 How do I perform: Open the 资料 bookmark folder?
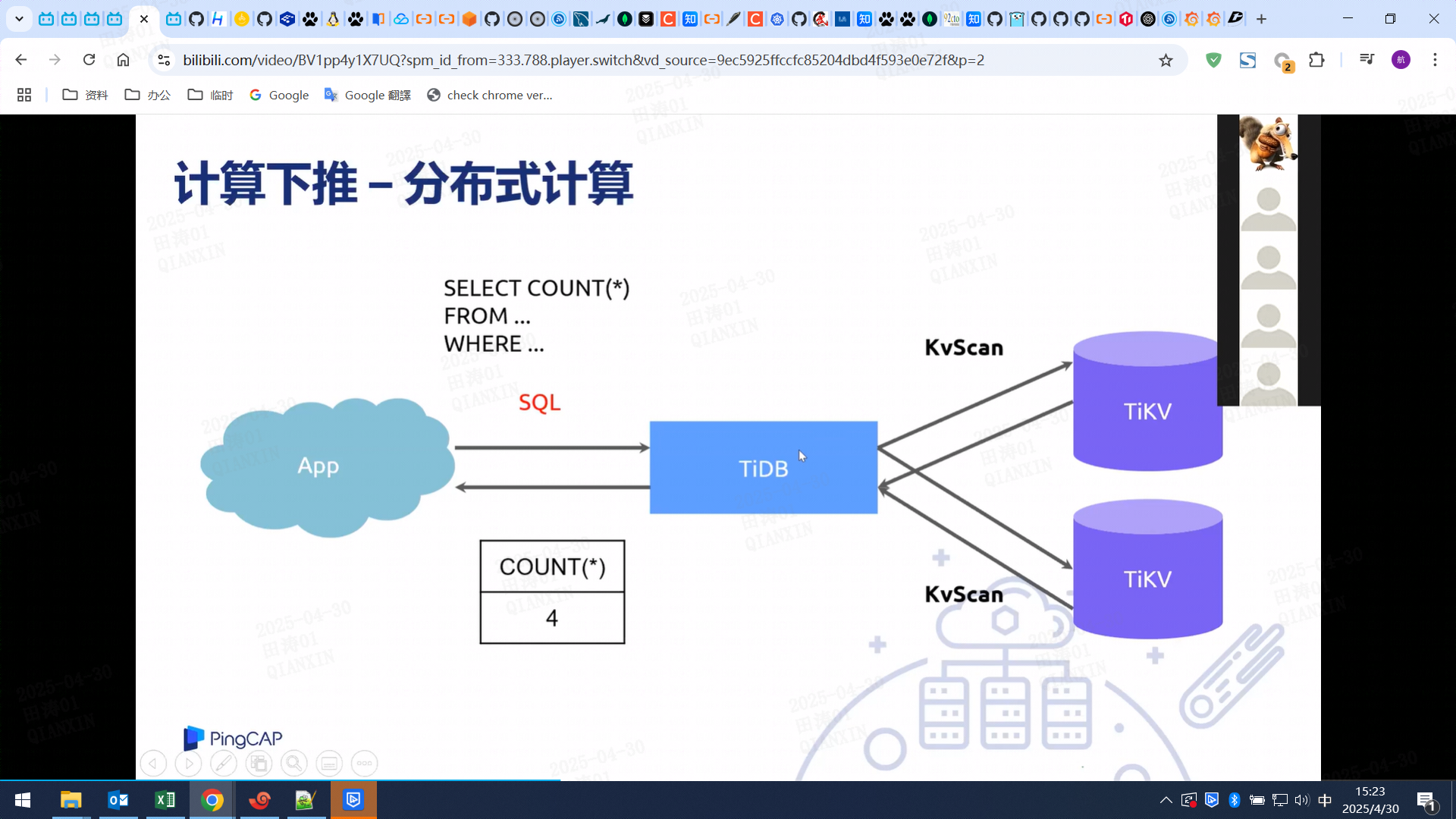pos(85,95)
